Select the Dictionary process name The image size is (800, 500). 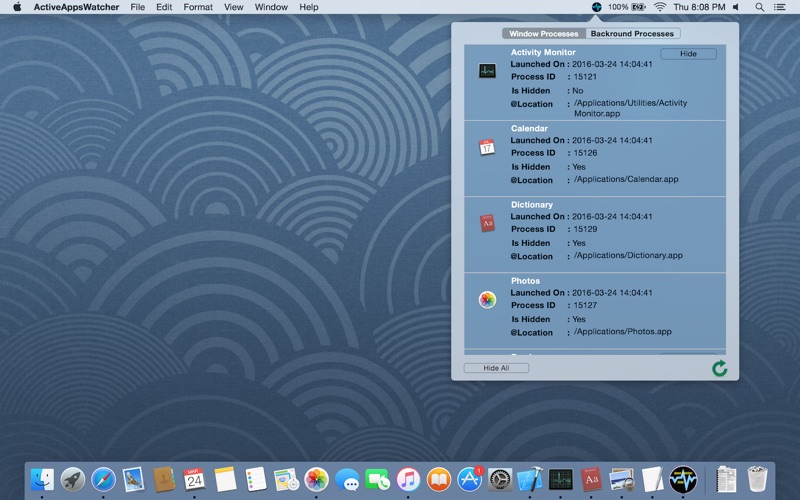click(x=532, y=205)
